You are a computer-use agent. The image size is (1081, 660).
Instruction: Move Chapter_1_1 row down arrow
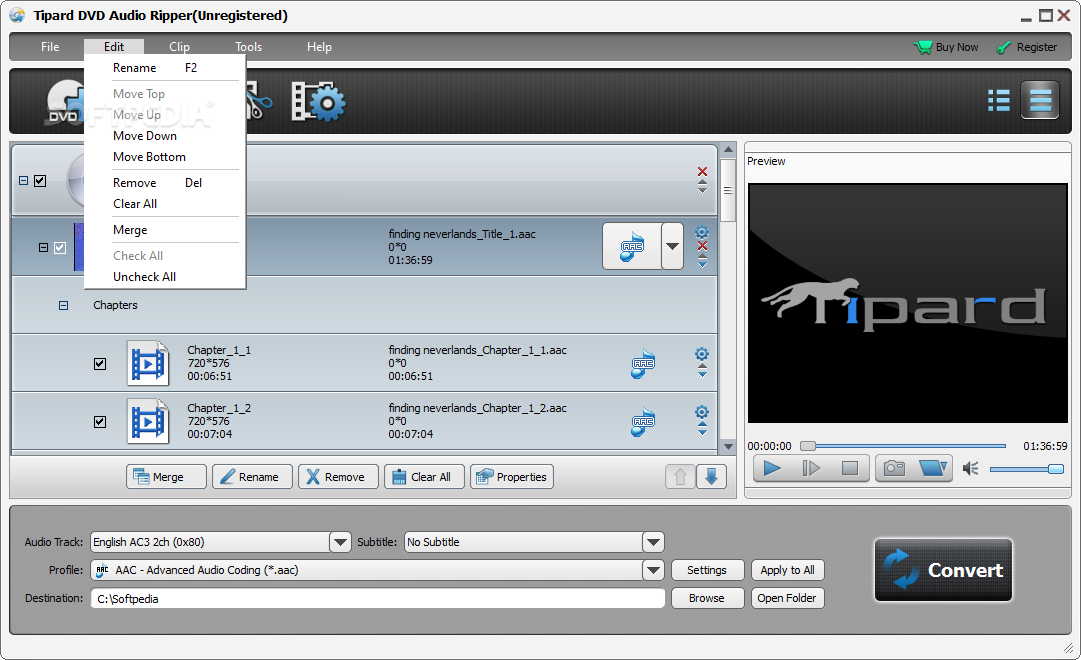tap(702, 374)
